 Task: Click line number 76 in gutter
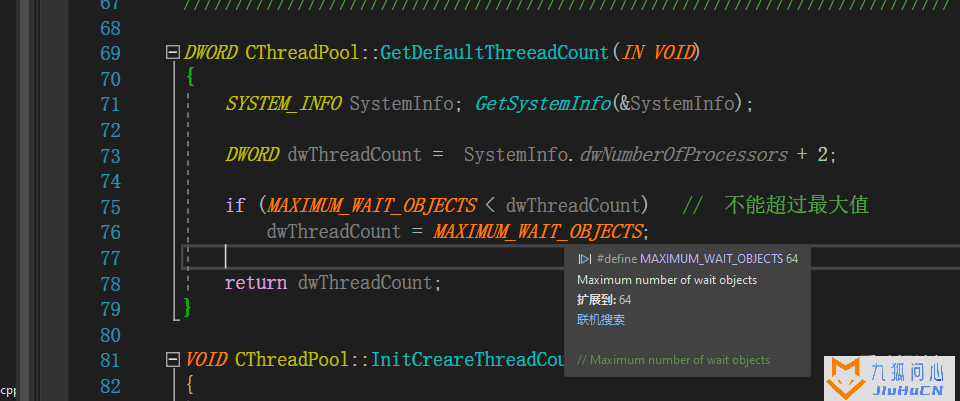click(x=110, y=232)
